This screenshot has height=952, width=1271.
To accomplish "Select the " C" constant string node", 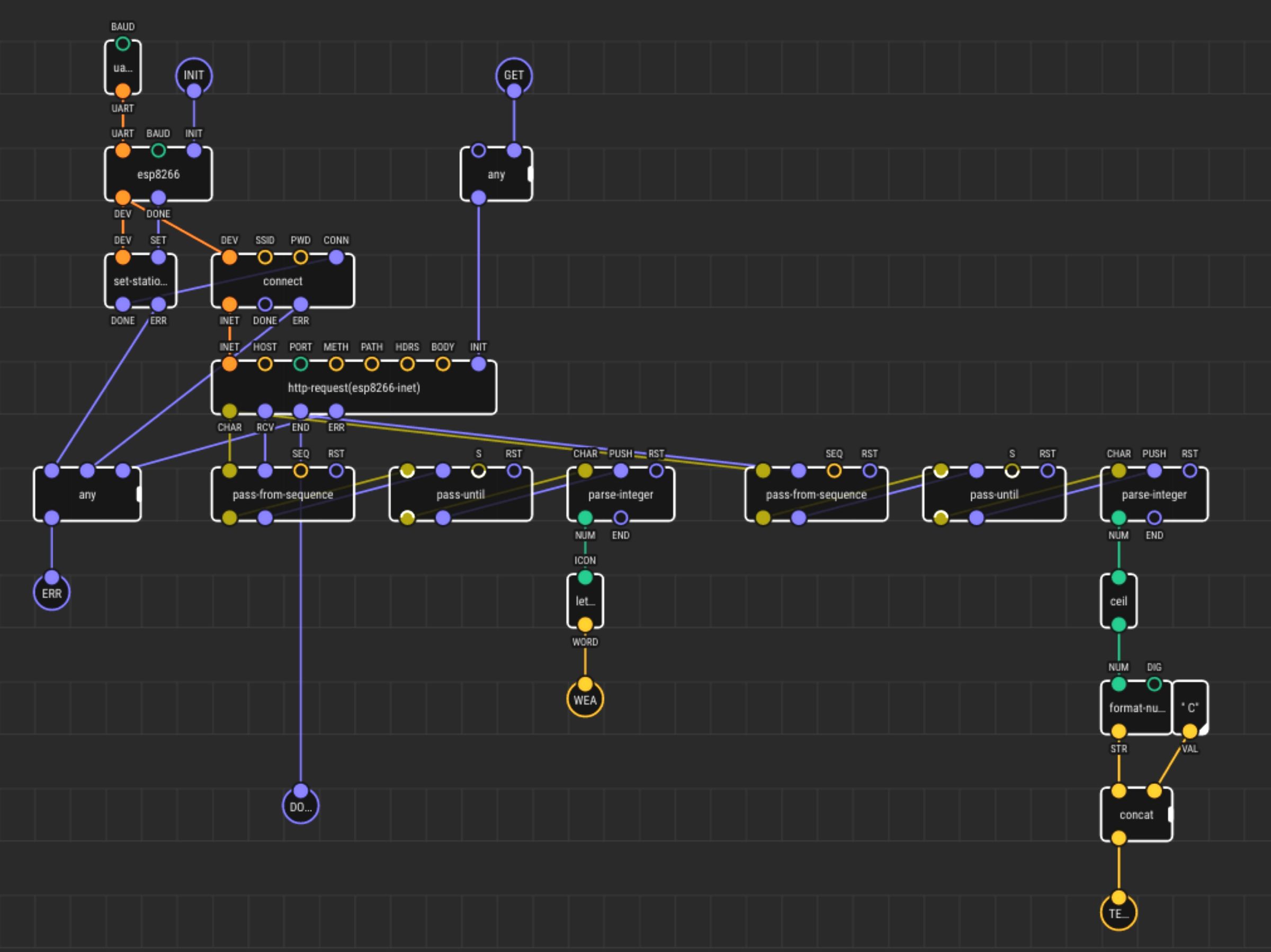I will pos(1189,707).
